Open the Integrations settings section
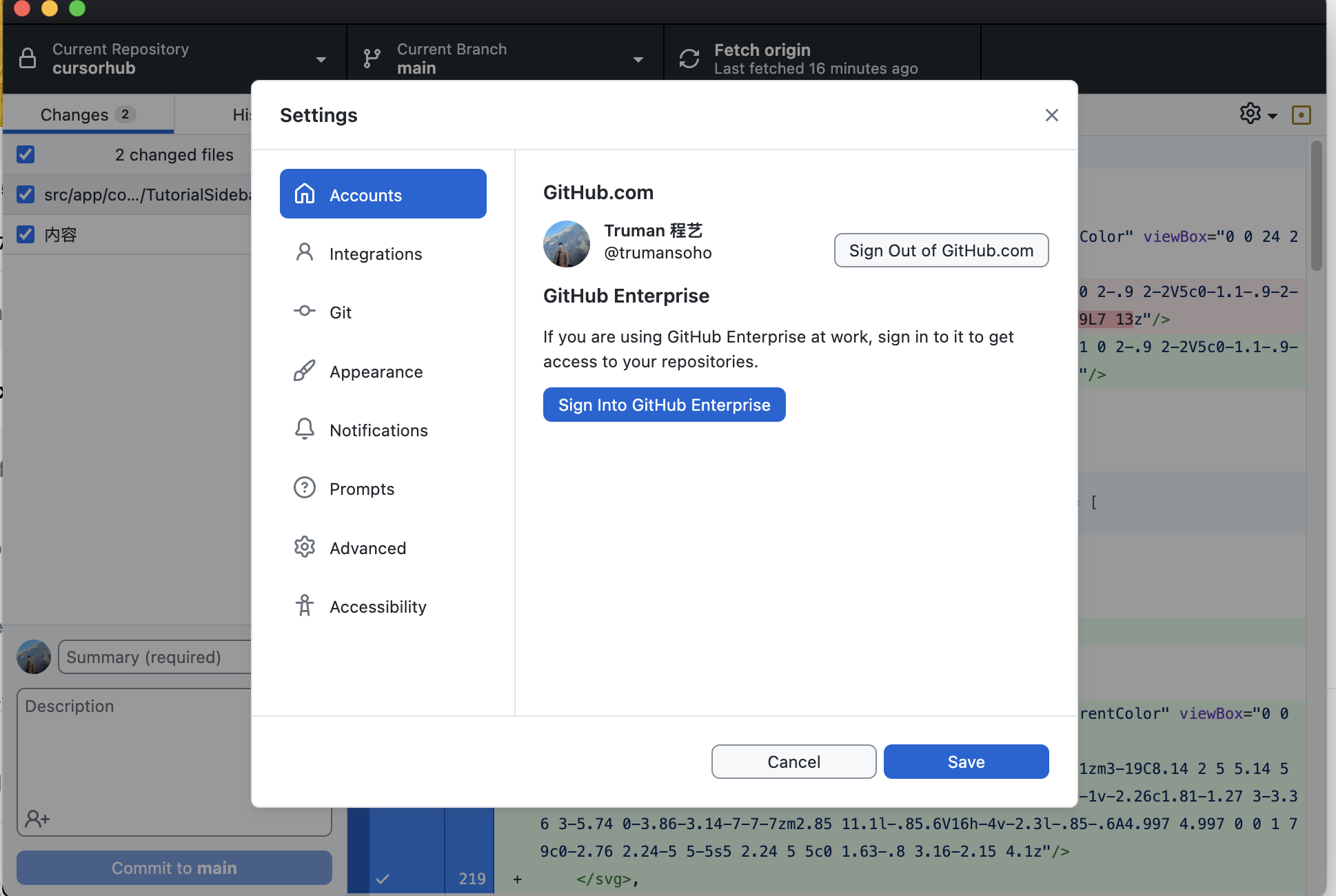 pos(383,254)
